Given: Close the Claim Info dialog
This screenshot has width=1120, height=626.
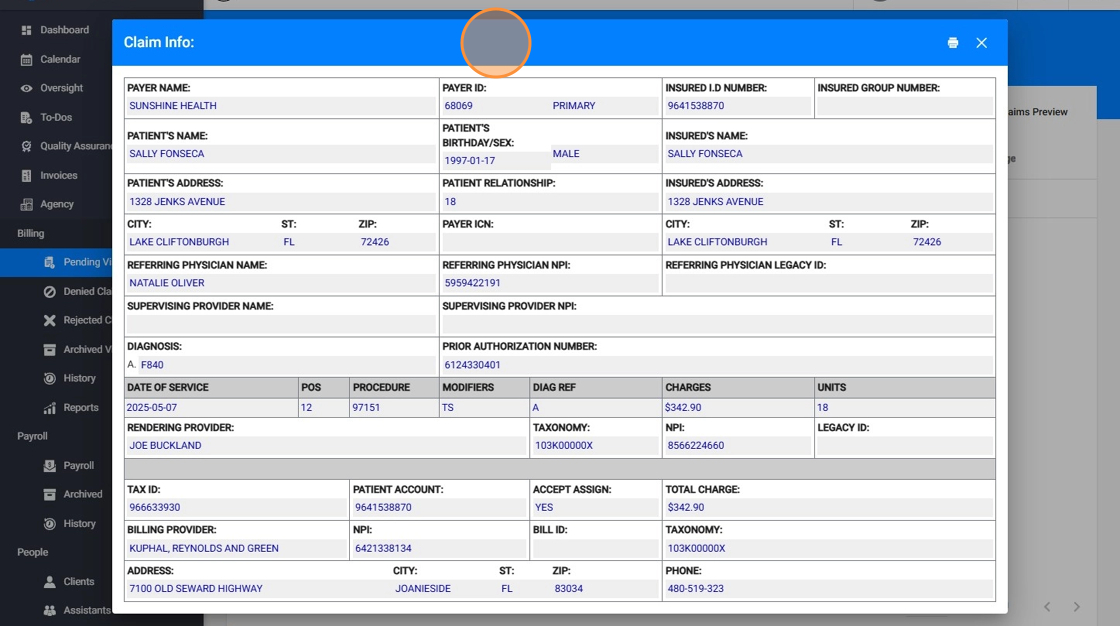Looking at the screenshot, I should click(981, 43).
